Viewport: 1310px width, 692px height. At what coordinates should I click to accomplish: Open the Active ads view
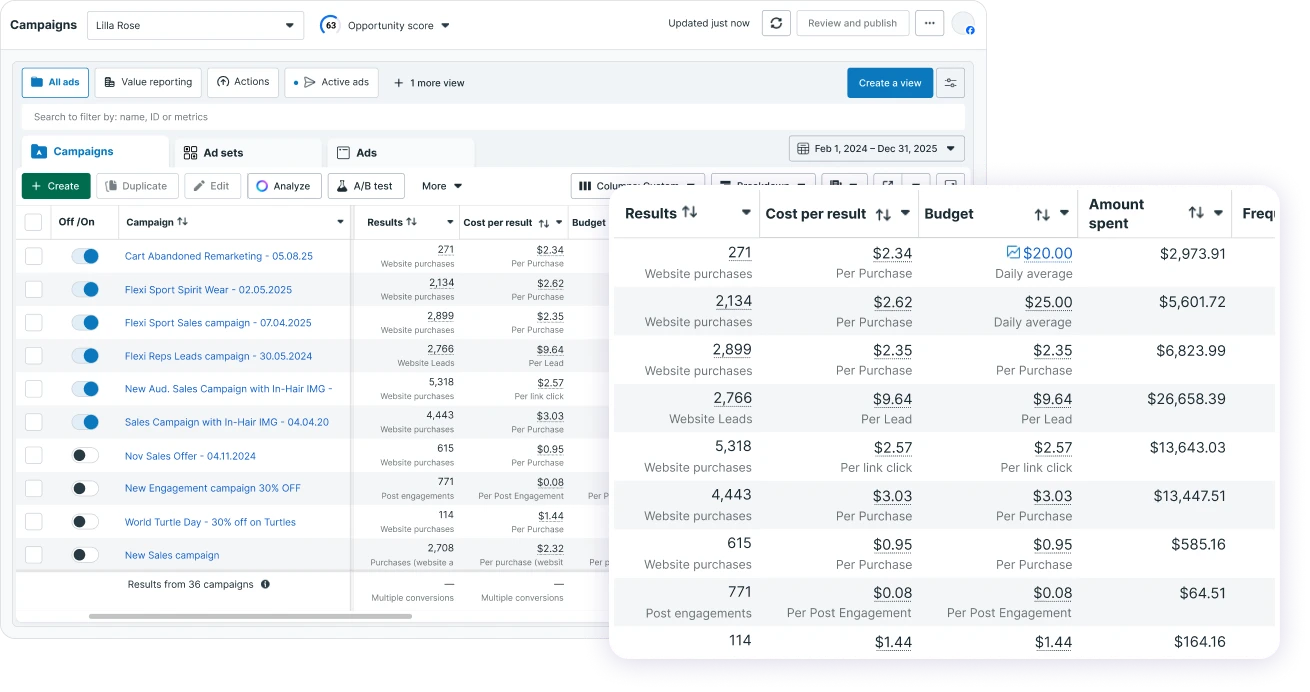331,82
